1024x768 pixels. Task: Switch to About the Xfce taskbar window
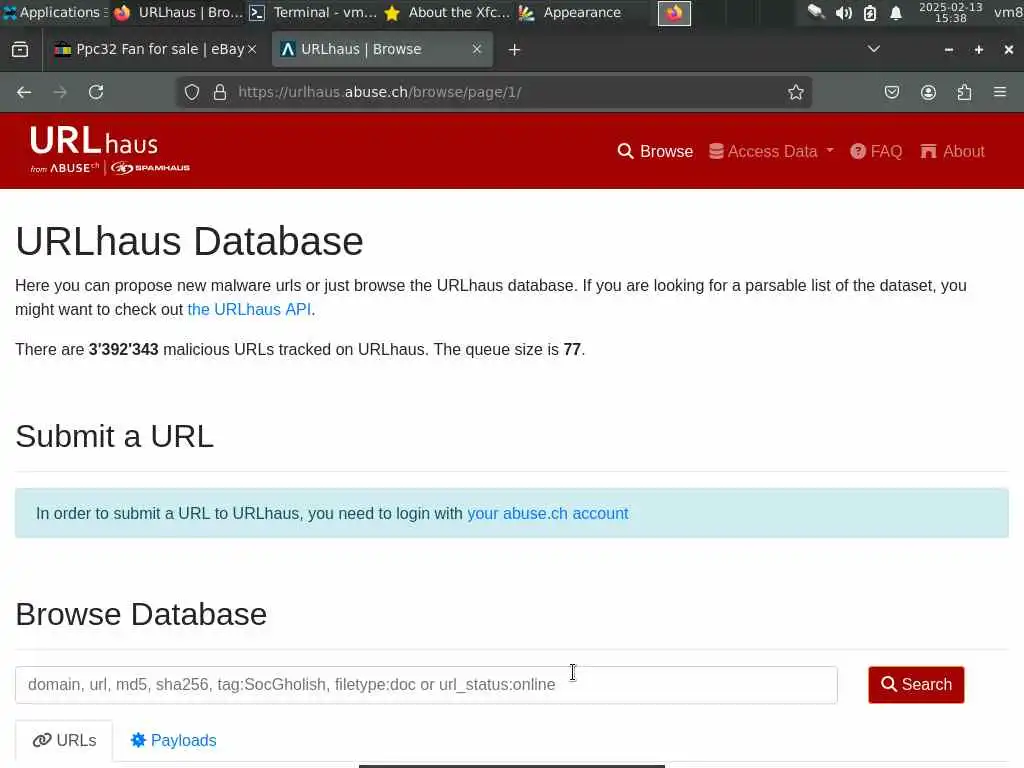pyautogui.click(x=447, y=12)
